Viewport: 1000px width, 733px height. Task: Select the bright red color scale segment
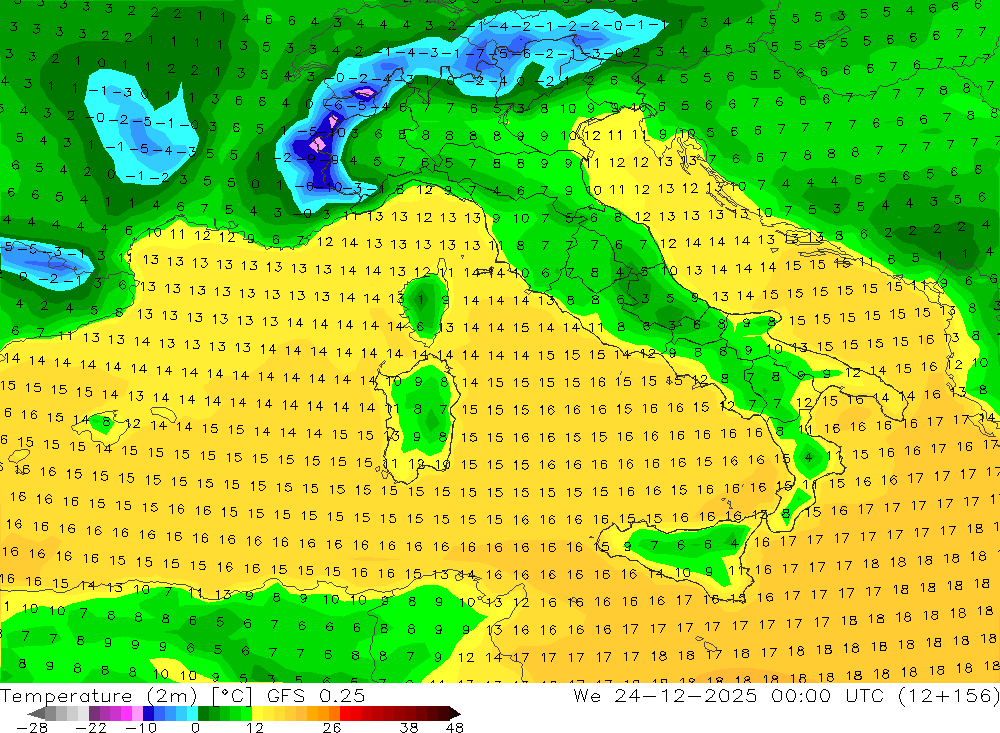coord(345,713)
